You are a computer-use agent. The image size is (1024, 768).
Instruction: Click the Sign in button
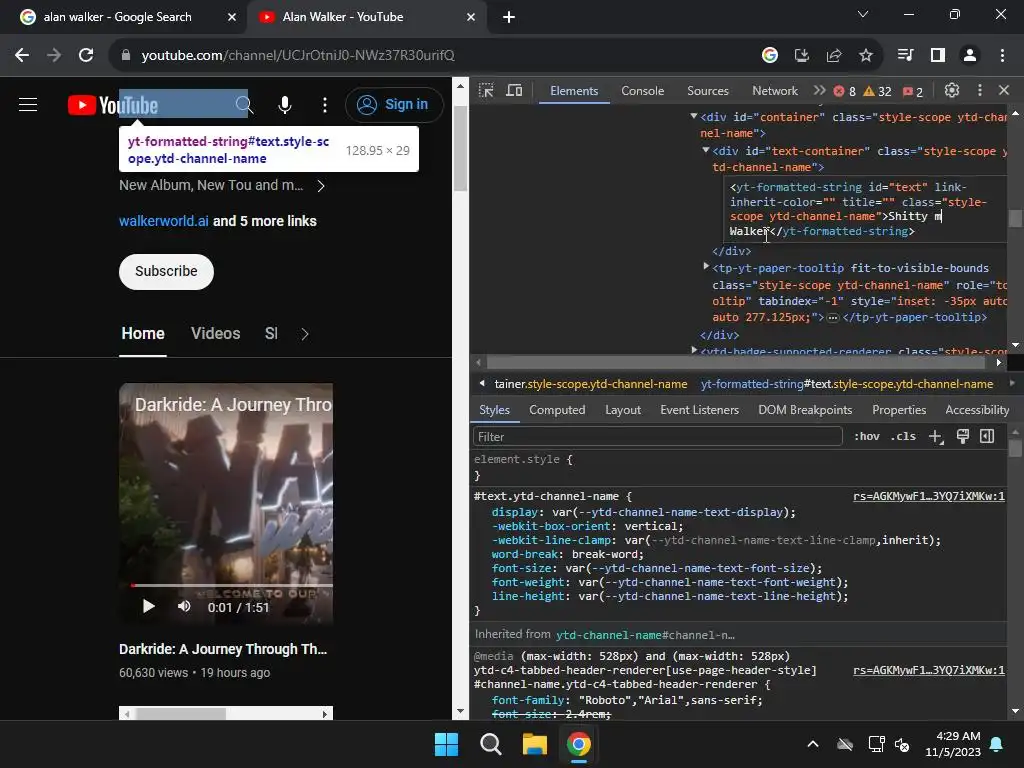click(x=394, y=104)
